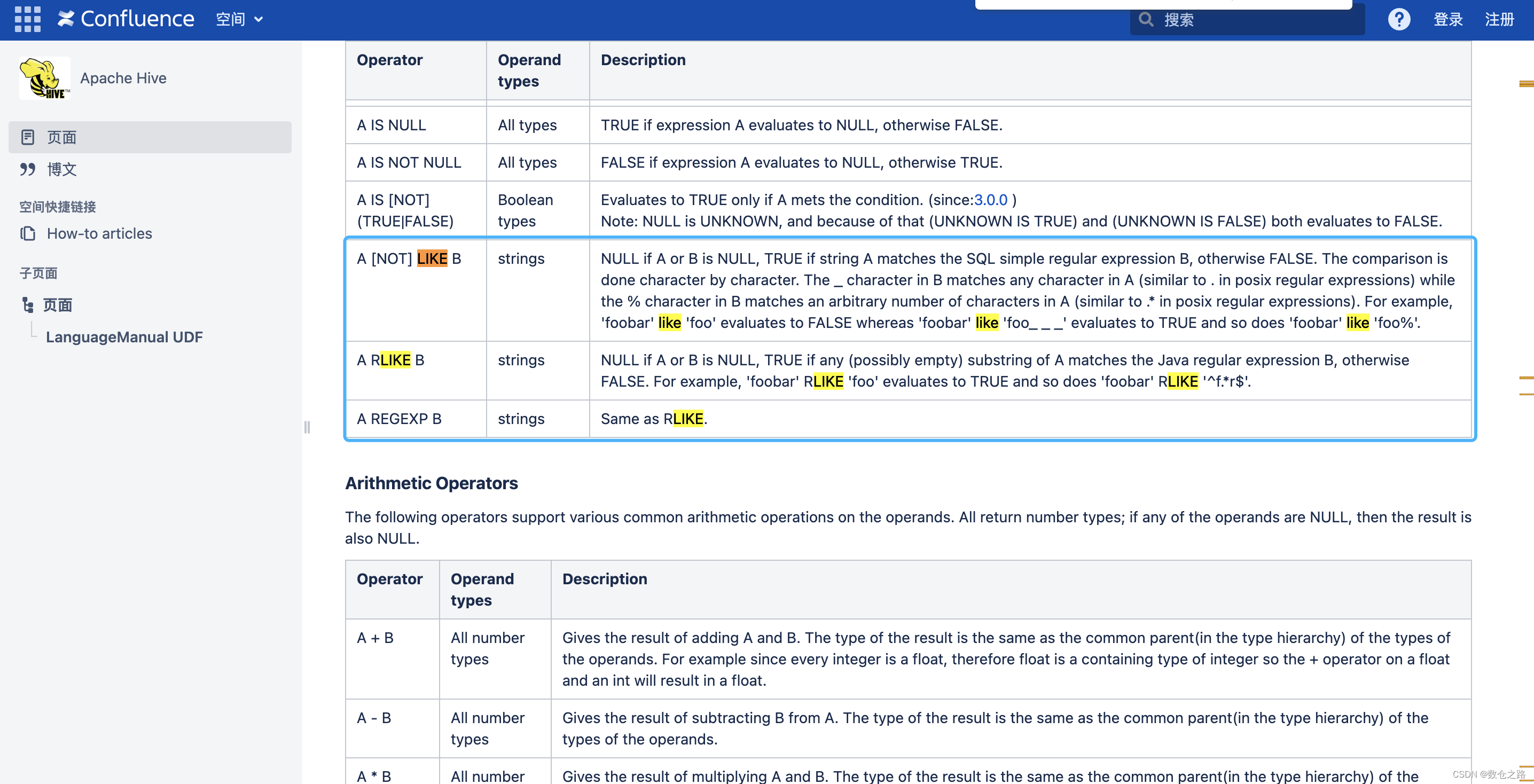Click the page tree icon under 子页面
The width and height of the screenshot is (1534, 784).
pyautogui.click(x=27, y=305)
